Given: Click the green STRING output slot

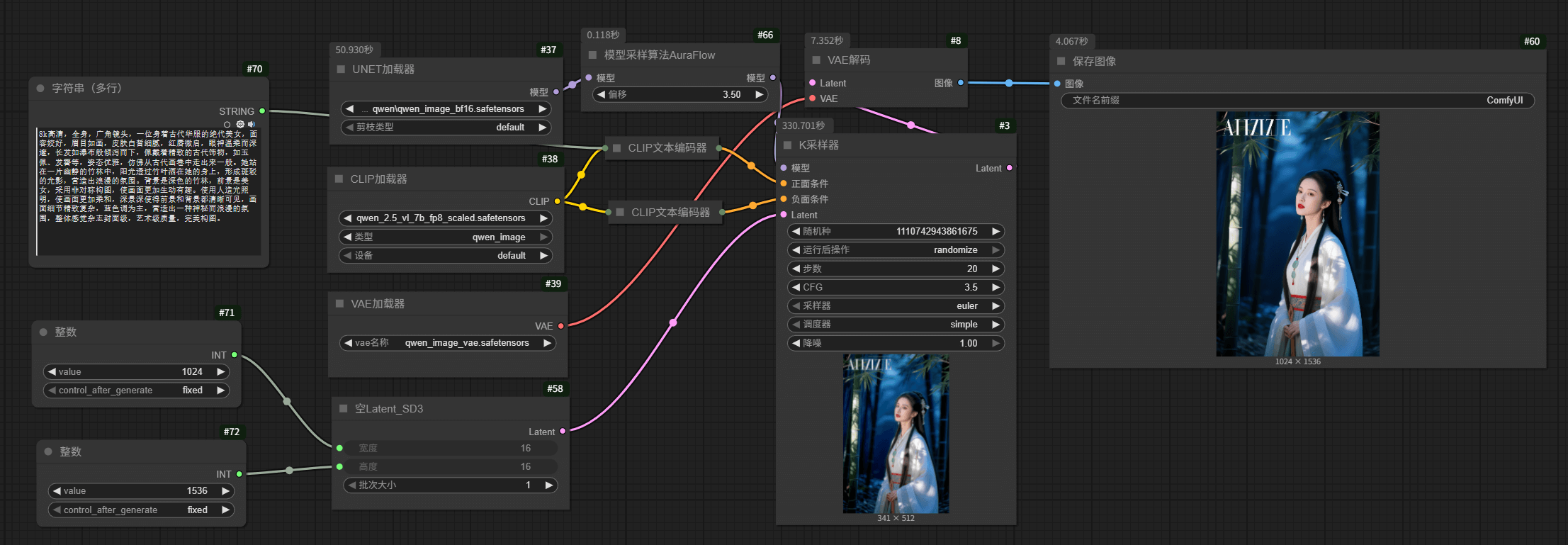Looking at the screenshot, I should tap(262, 111).
